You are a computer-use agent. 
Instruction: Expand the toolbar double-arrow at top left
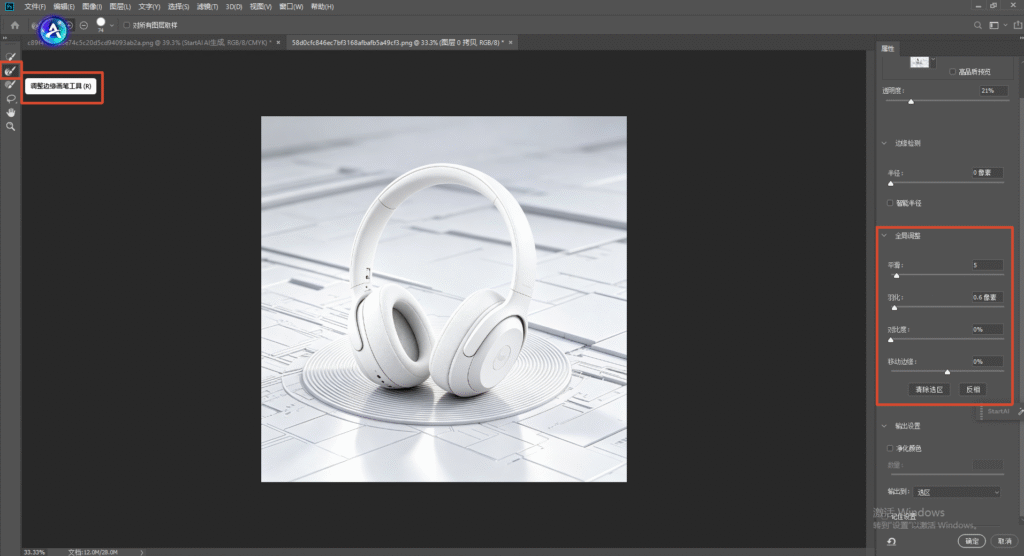5,38
